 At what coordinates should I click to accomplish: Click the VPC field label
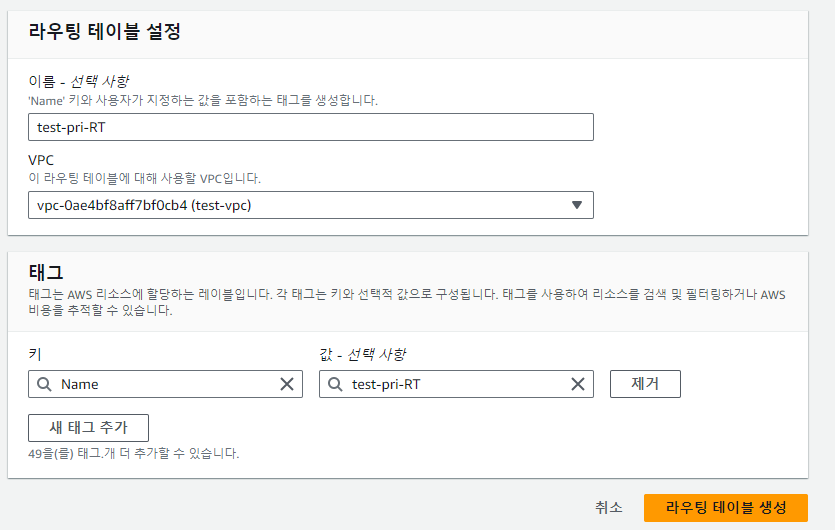coord(41,160)
